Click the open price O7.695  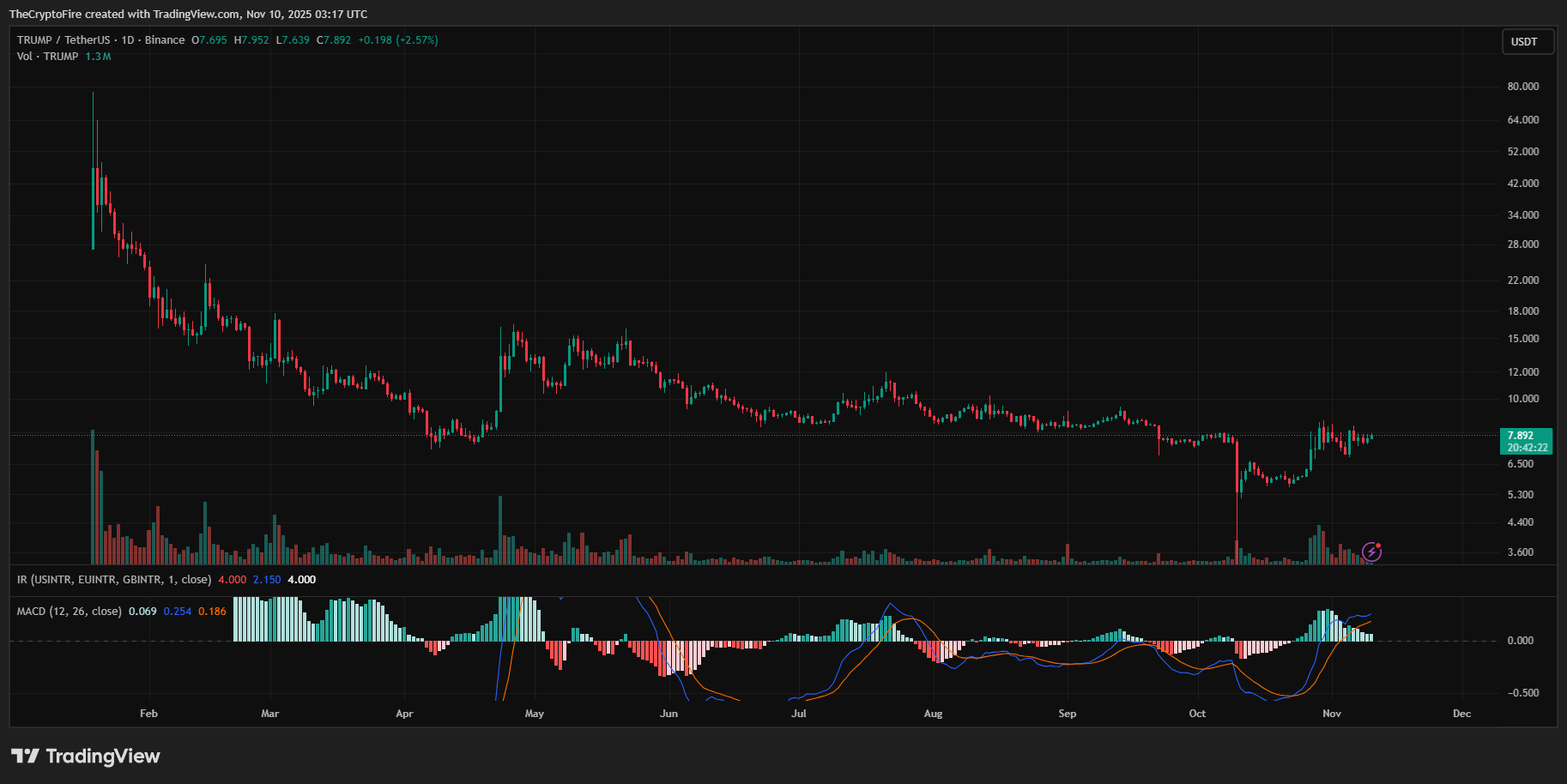[209, 40]
